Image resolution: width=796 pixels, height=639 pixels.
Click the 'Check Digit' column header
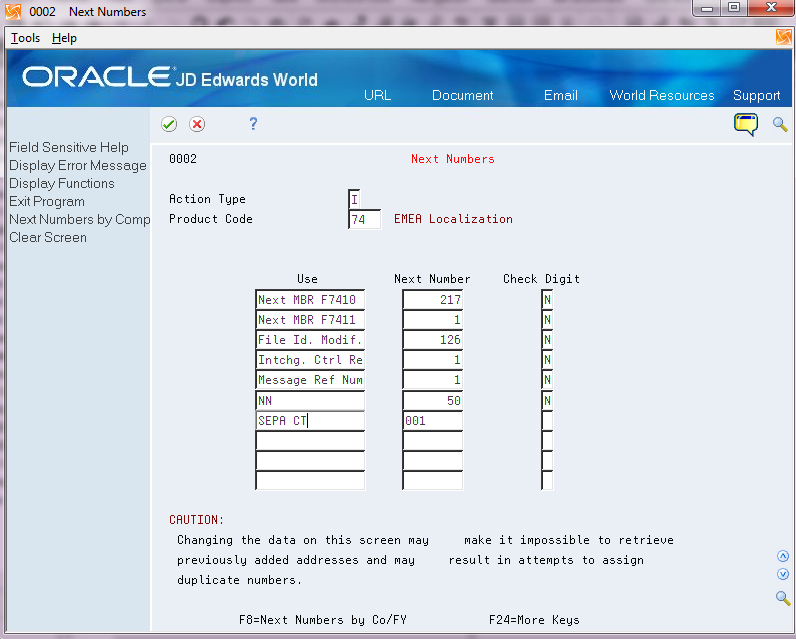(541, 279)
